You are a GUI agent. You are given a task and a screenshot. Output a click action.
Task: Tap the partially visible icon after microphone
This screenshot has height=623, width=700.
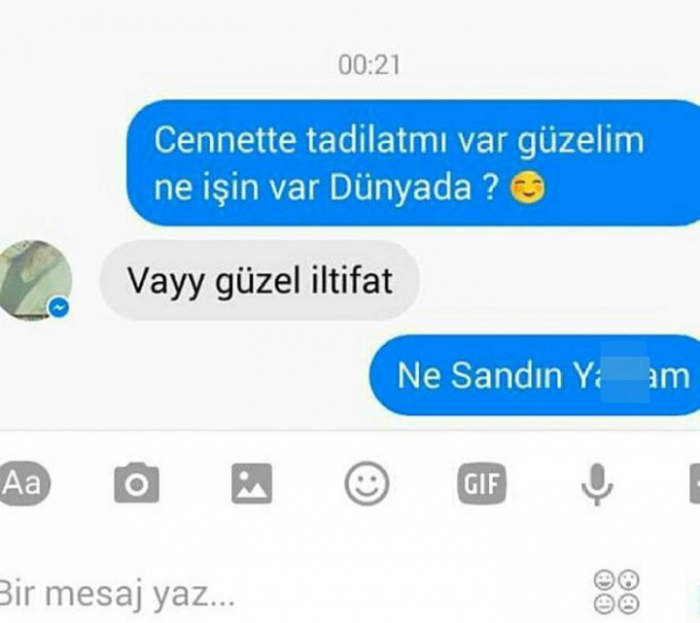(695, 483)
